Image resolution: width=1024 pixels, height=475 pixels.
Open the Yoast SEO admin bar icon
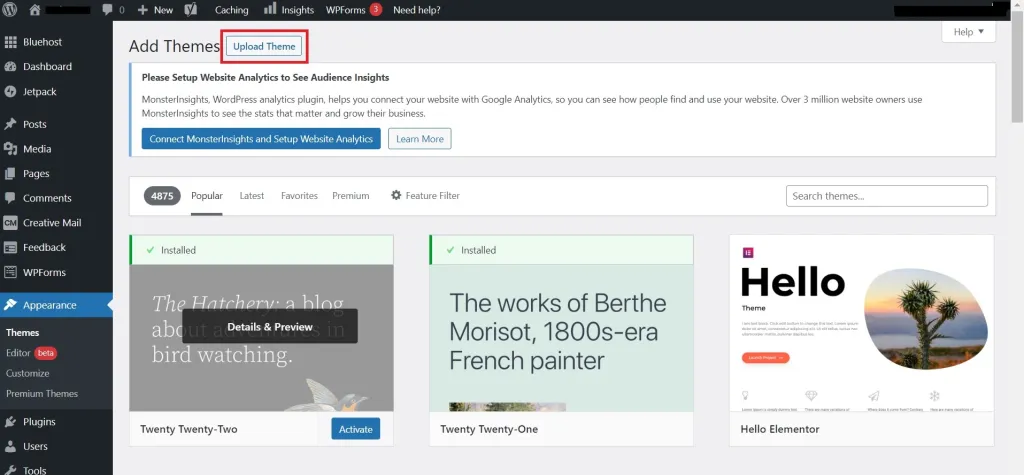click(x=191, y=10)
